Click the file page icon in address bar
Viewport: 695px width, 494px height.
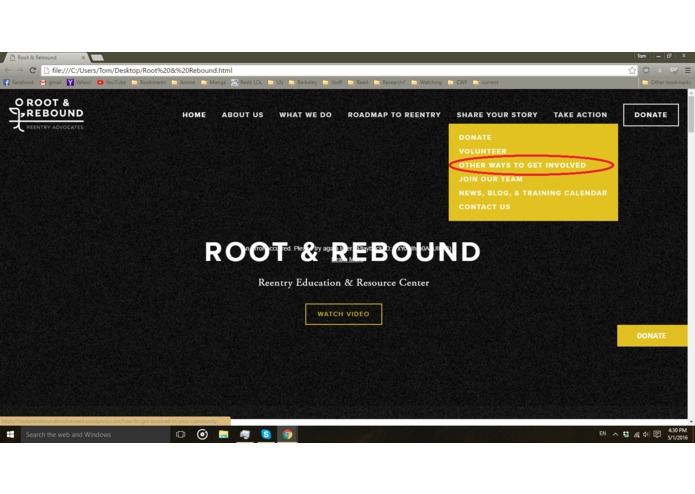point(47,70)
